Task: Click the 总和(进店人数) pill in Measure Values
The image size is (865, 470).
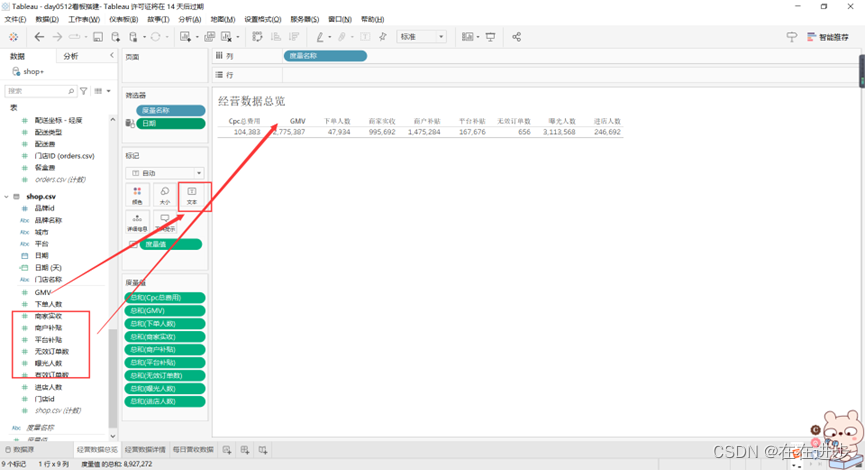Action: (x=165, y=402)
